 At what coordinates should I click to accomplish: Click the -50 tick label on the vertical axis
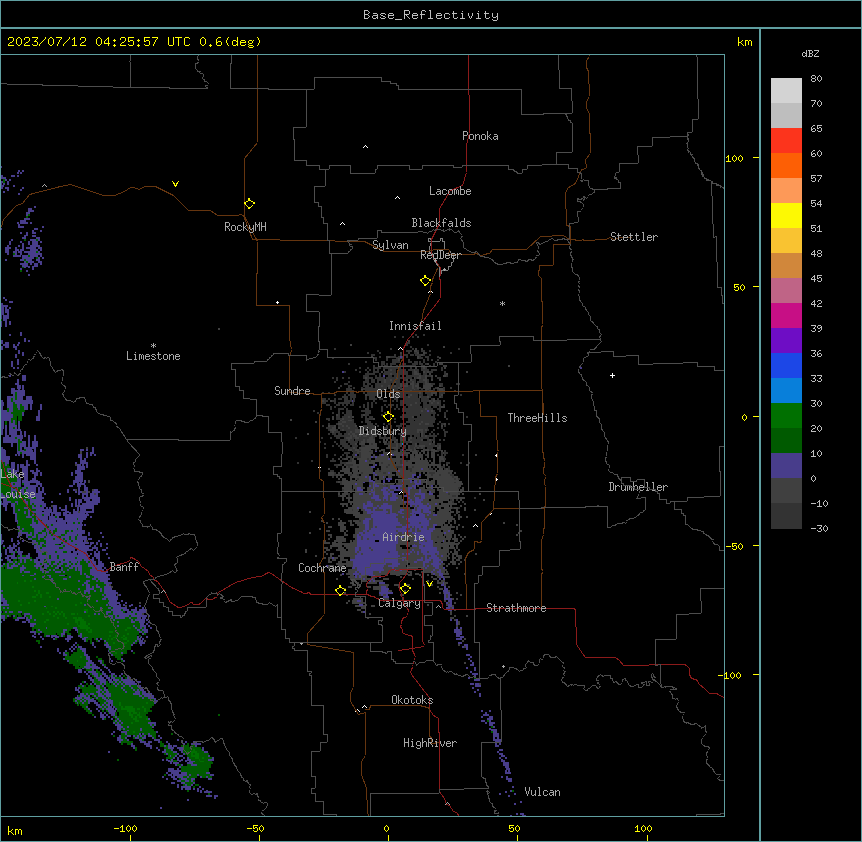click(735, 546)
